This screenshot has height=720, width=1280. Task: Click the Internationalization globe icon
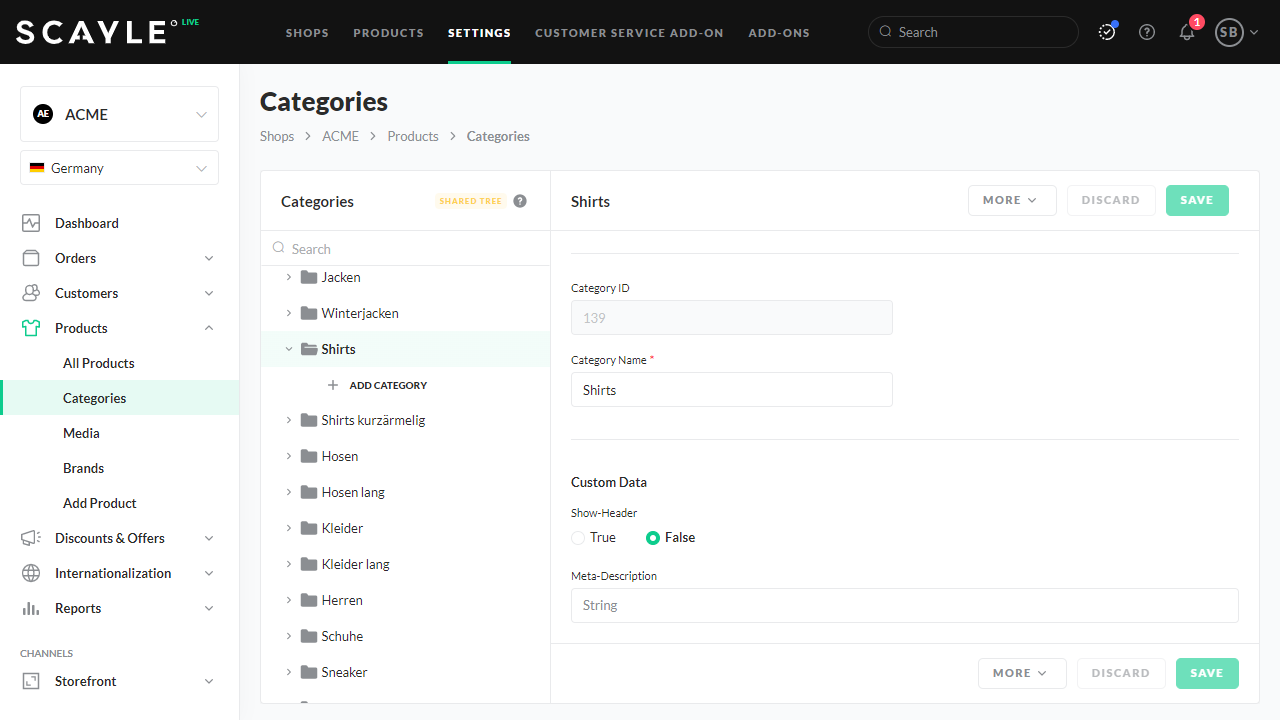[31, 573]
